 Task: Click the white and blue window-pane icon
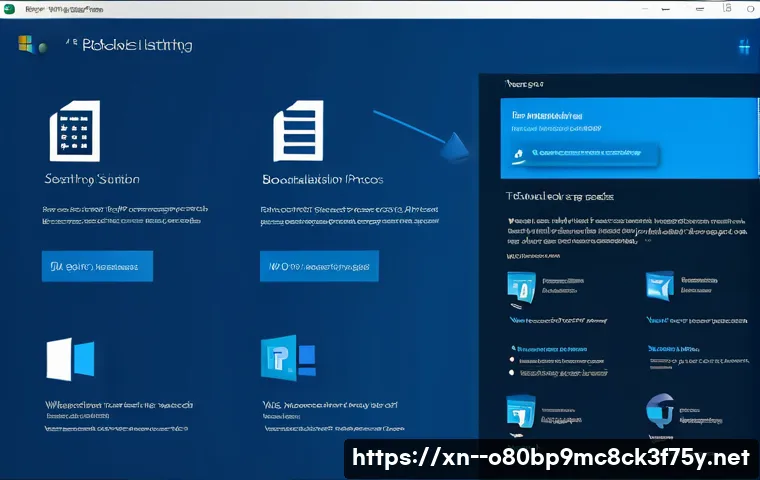click(70, 359)
